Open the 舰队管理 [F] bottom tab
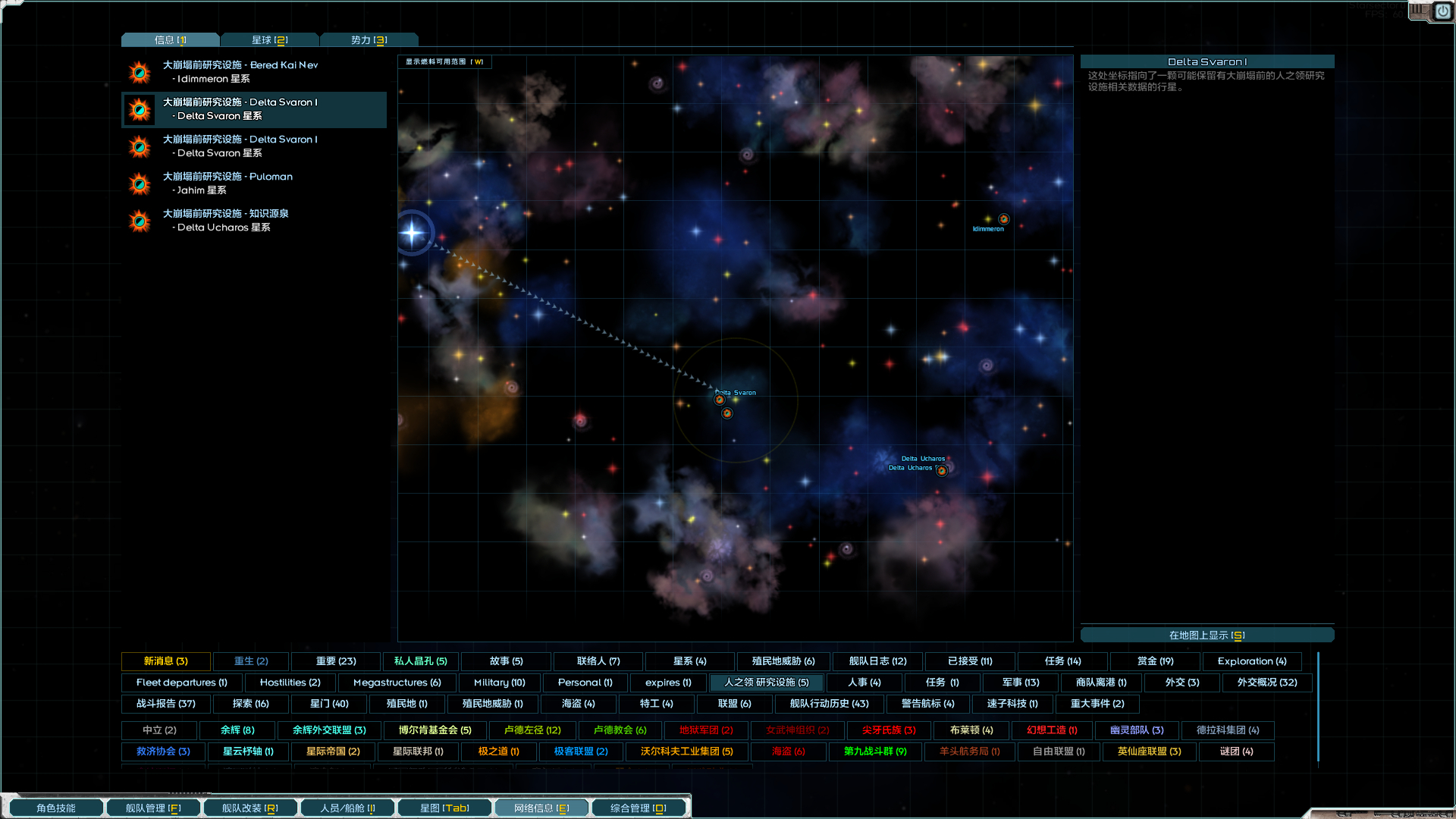 click(153, 808)
